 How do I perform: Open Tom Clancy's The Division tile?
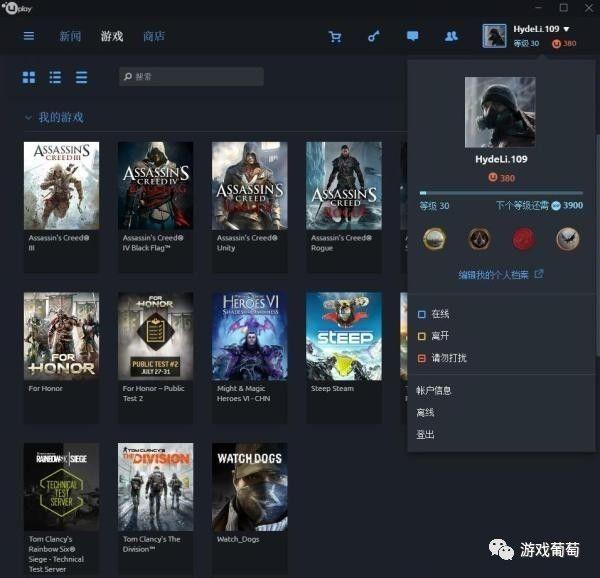[x=155, y=508]
